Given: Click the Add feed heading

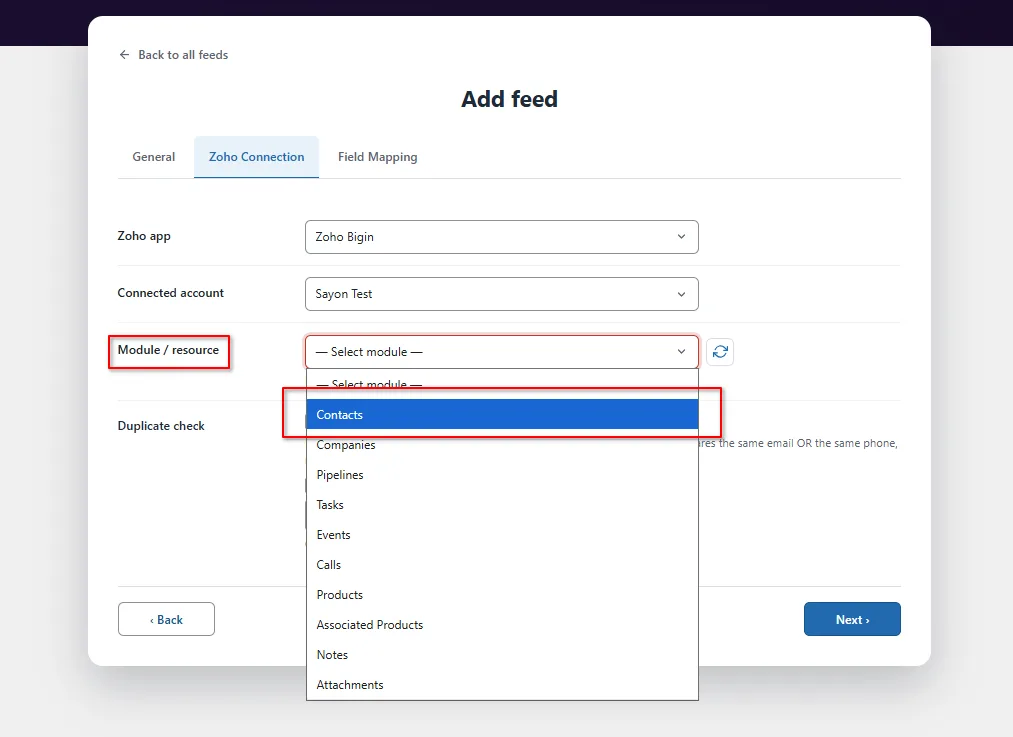Looking at the screenshot, I should pyautogui.click(x=509, y=99).
